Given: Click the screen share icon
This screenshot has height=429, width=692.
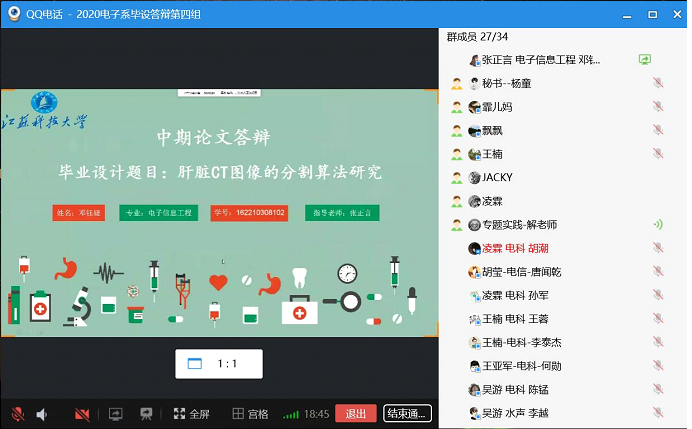Looking at the screenshot, I should pos(115,413).
